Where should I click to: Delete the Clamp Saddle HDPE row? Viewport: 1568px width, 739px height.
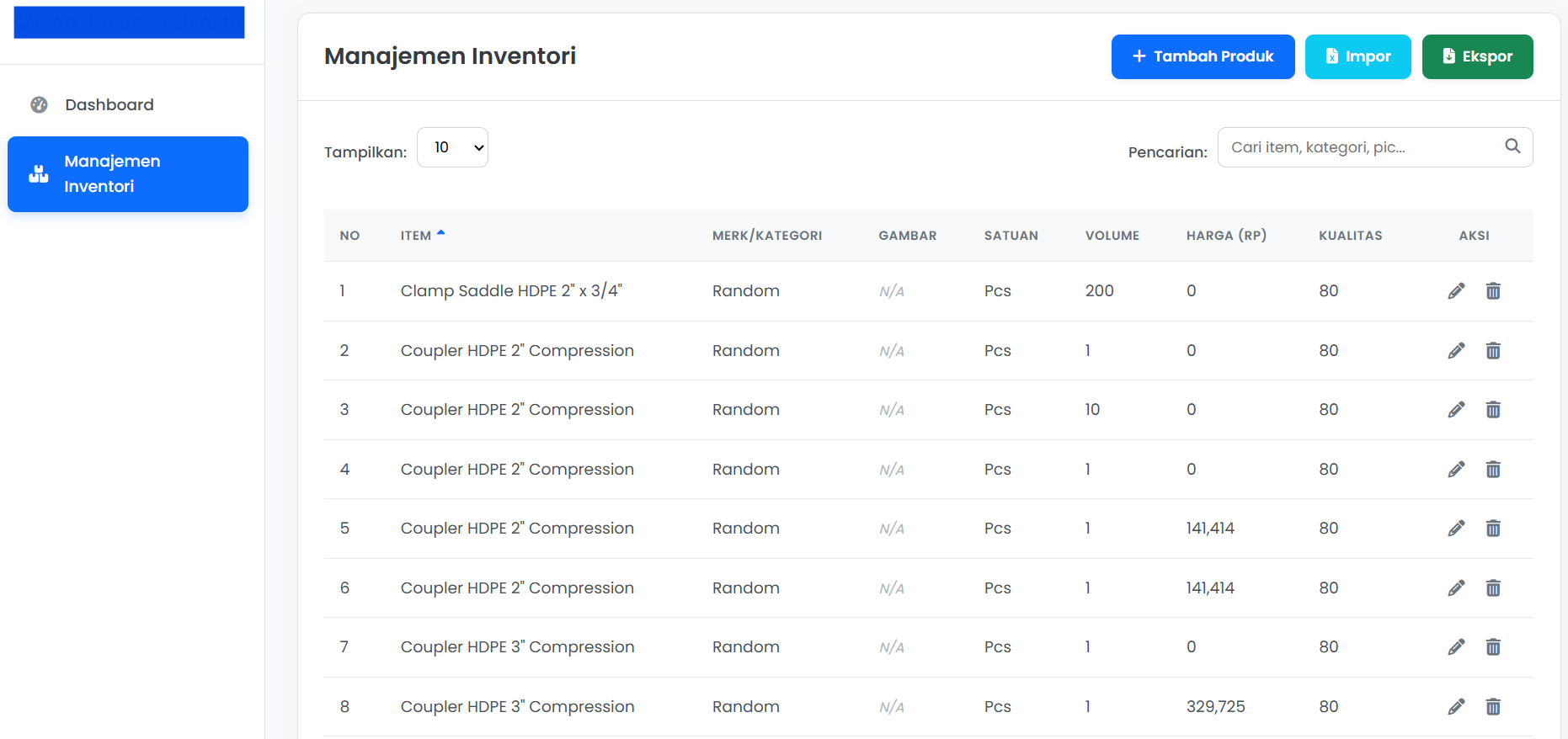pos(1493,291)
